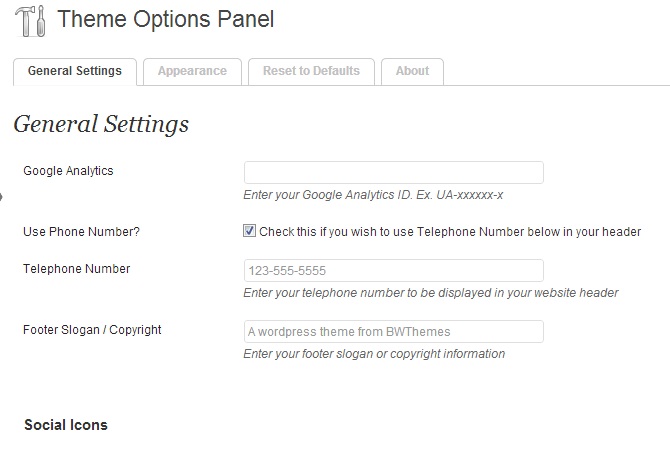The height and width of the screenshot is (463, 670).
Task: Go to the About tab
Action: [412, 71]
